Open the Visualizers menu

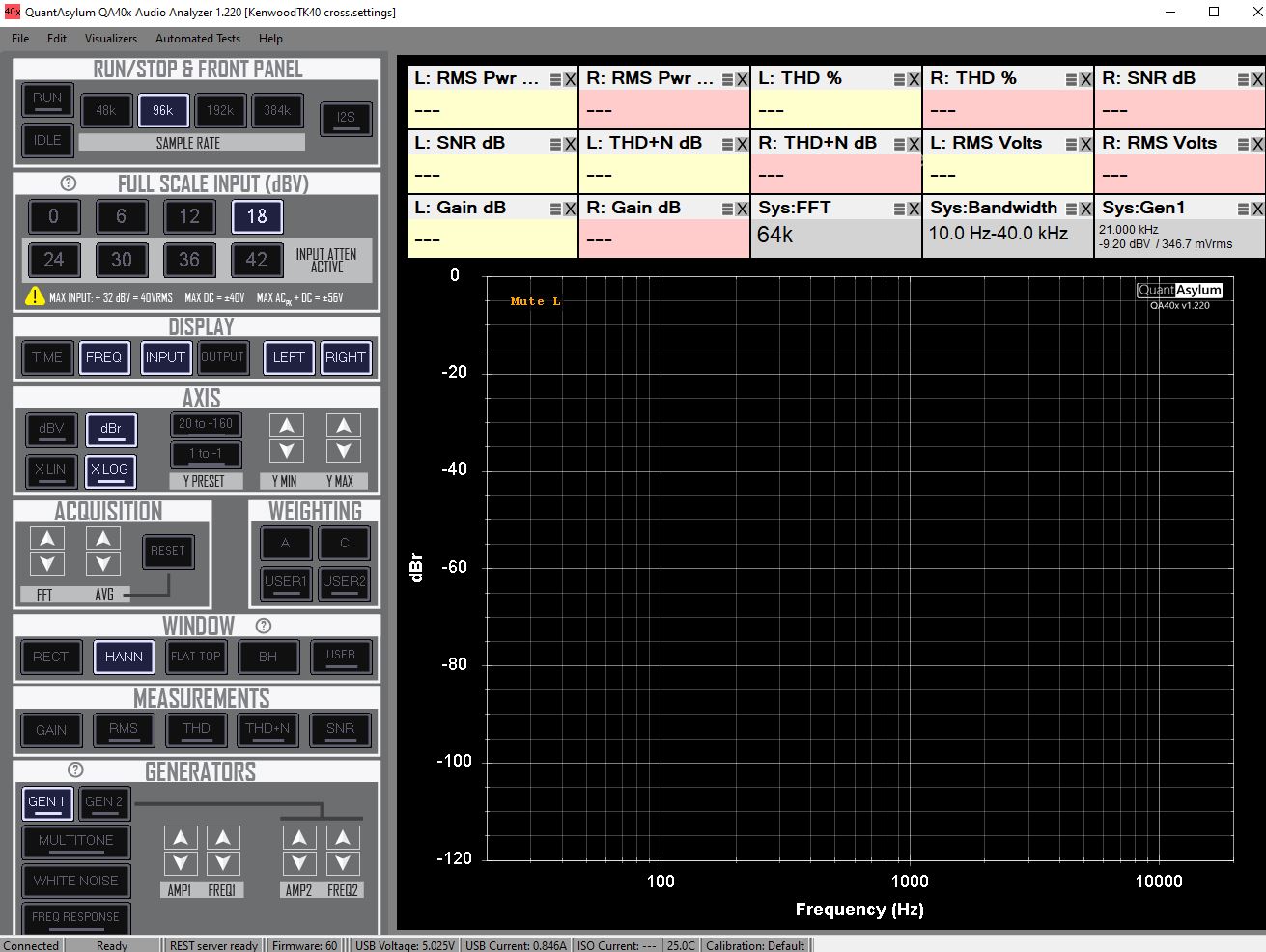point(111,39)
